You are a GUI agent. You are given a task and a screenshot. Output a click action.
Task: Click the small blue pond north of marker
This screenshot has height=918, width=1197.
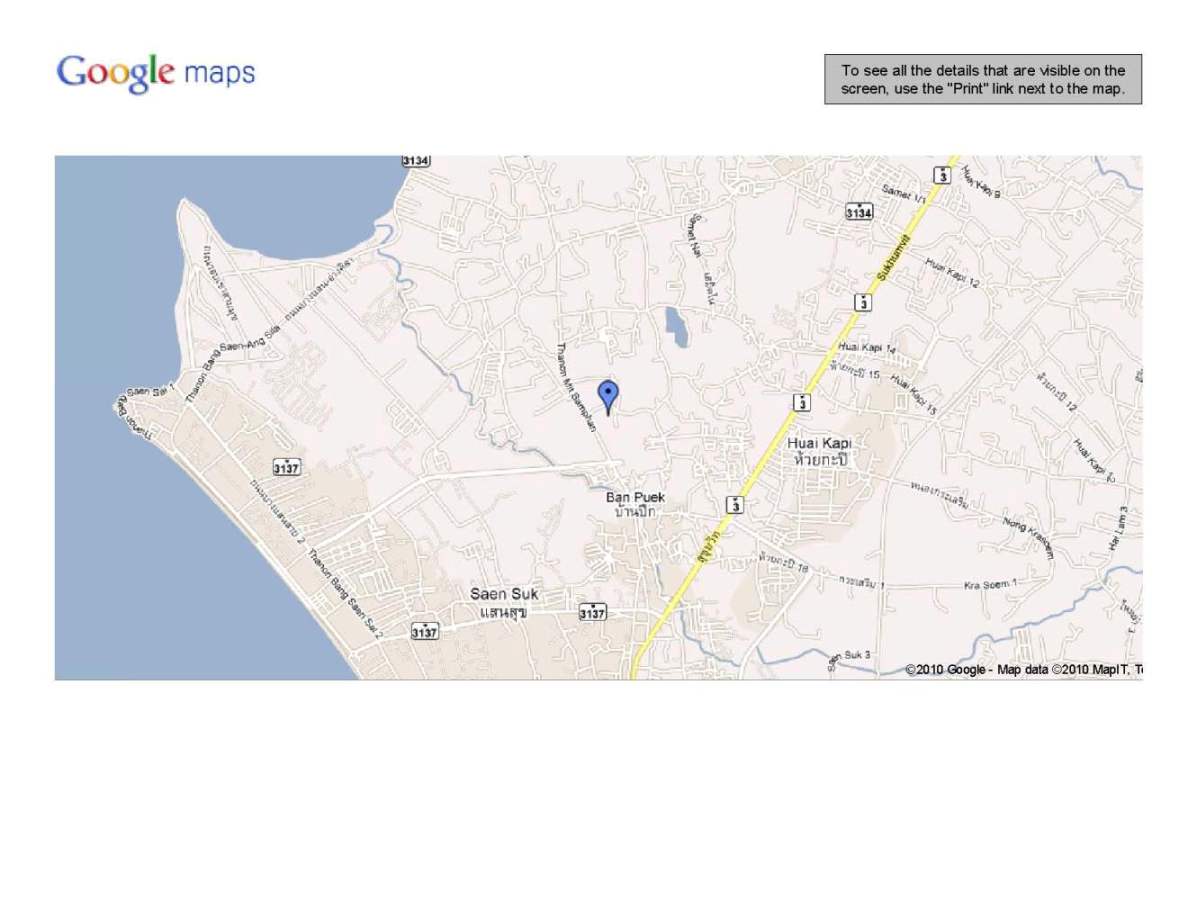click(x=676, y=327)
